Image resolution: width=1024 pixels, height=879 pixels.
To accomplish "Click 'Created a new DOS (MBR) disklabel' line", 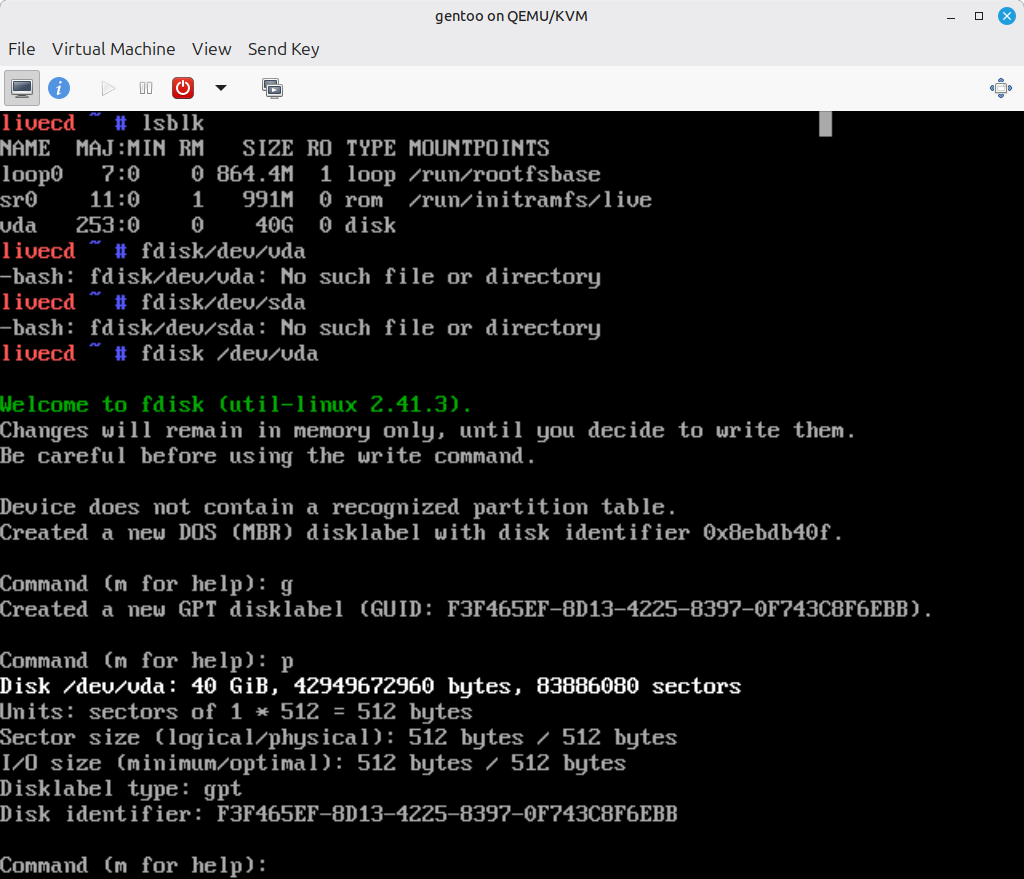I will point(422,532).
